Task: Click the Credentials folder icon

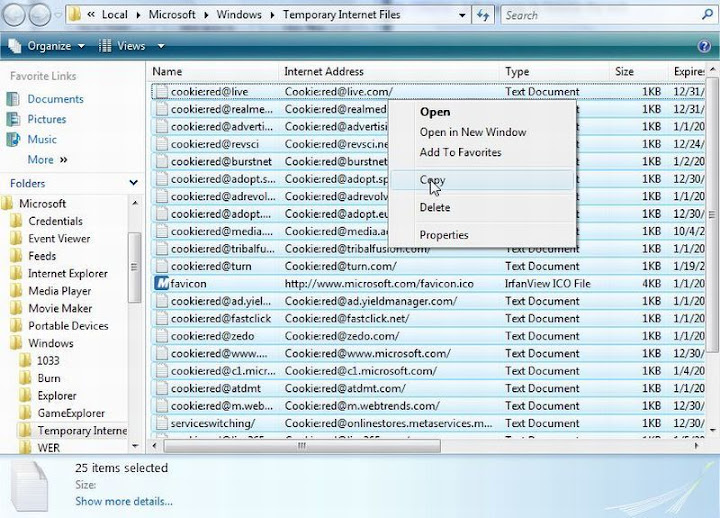Action: click(x=17, y=221)
